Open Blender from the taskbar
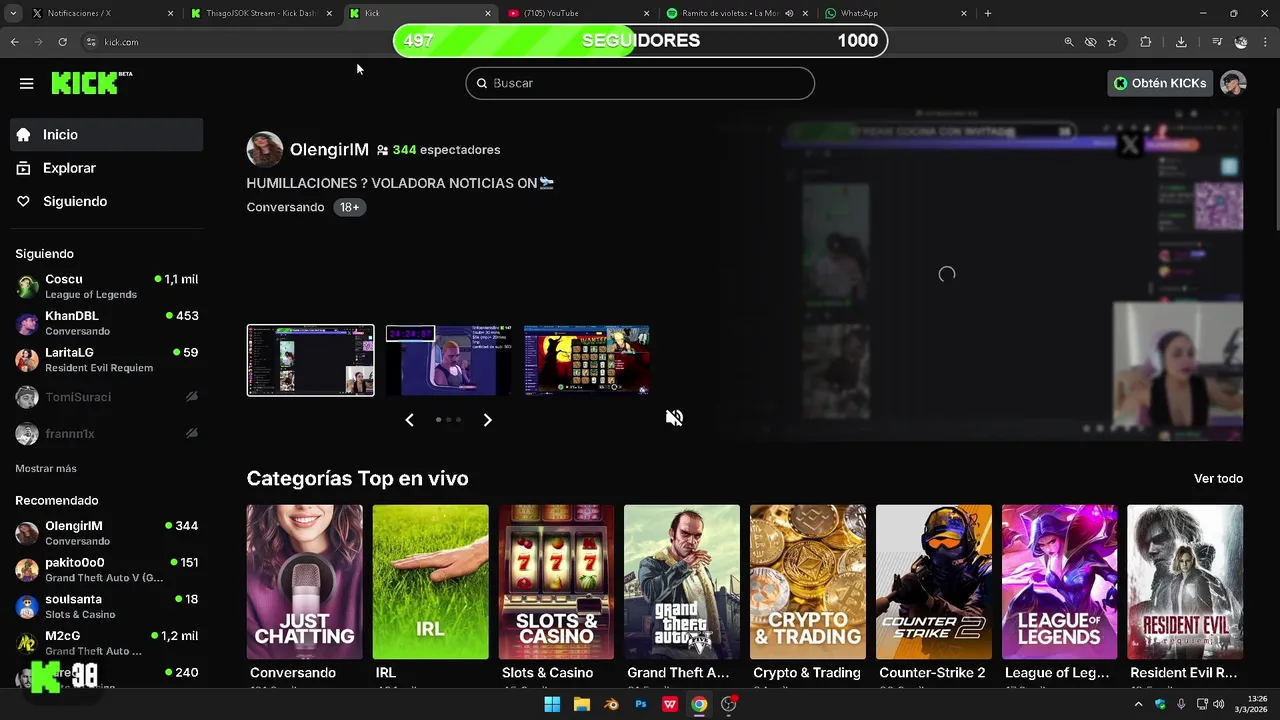The width and height of the screenshot is (1280, 720). click(x=611, y=704)
